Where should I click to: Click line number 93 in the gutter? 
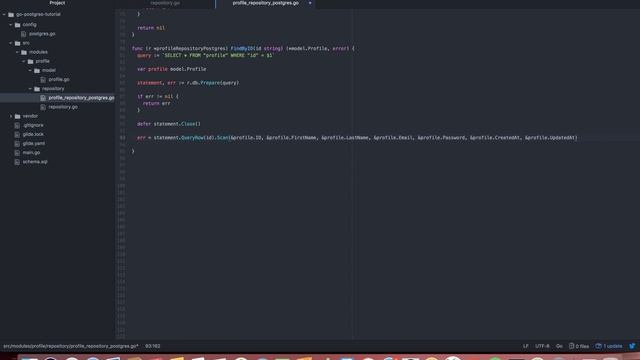(x=122, y=138)
